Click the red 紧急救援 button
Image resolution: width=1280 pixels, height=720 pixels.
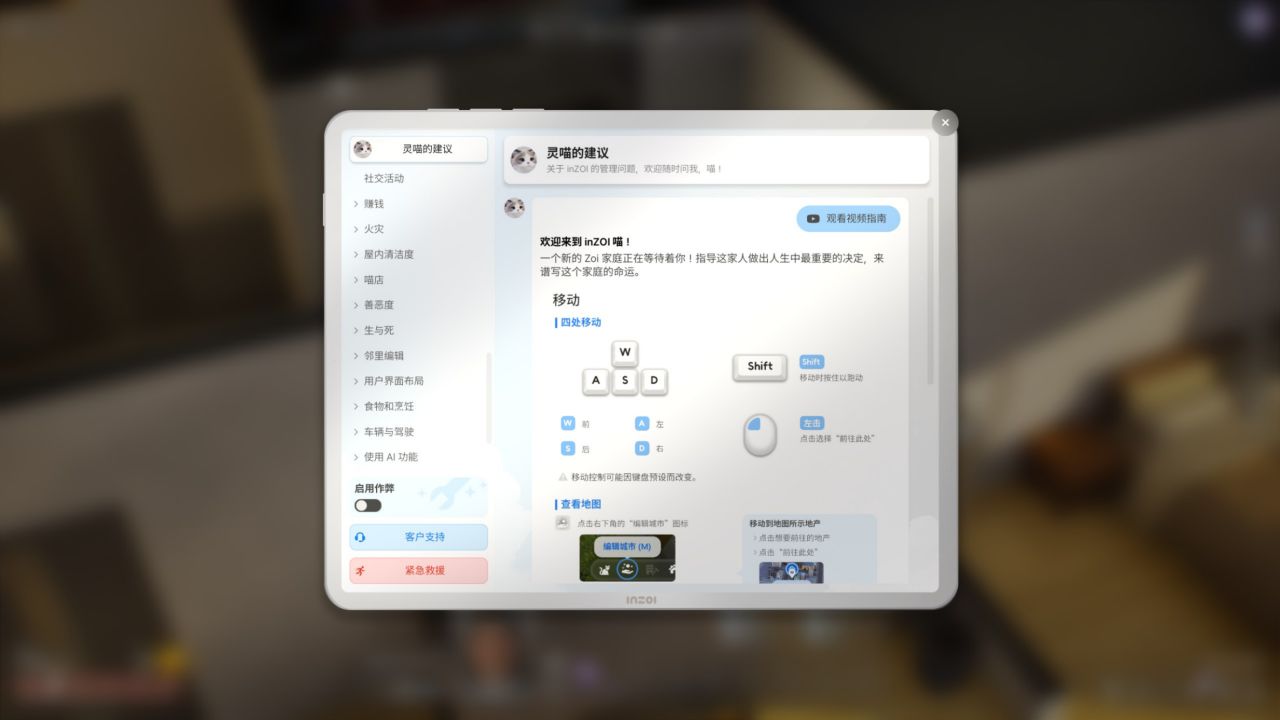pos(418,570)
